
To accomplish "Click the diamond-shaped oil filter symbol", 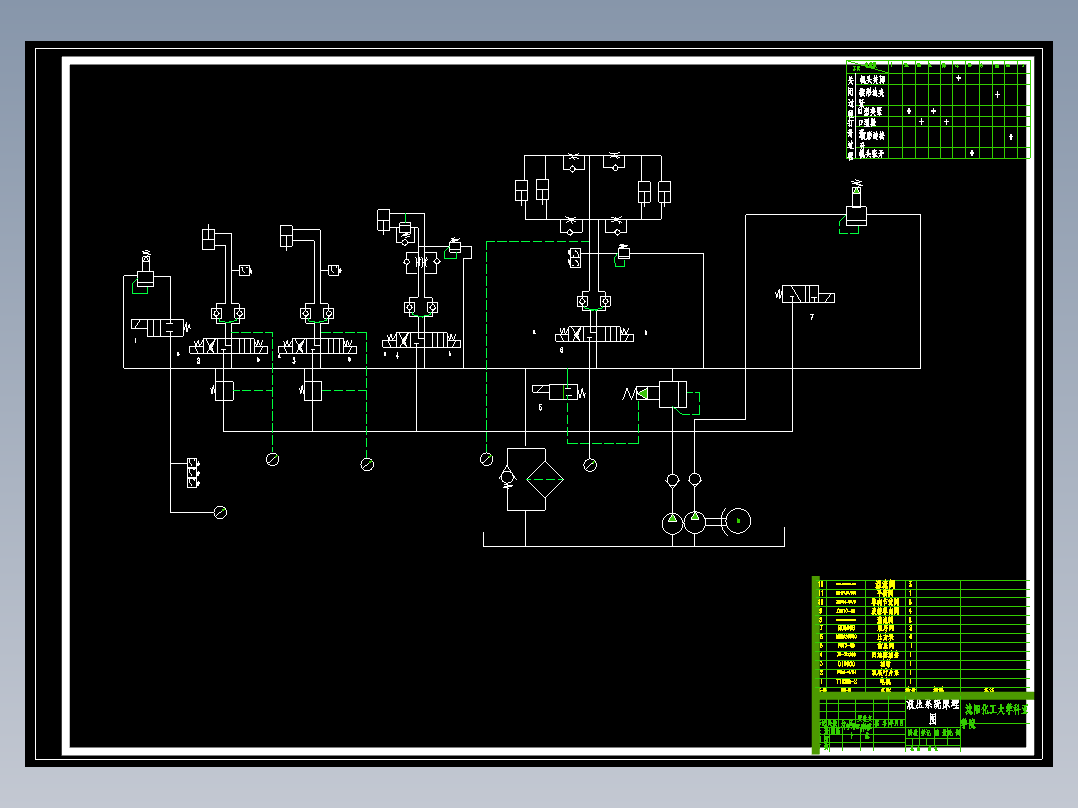I will [544, 479].
